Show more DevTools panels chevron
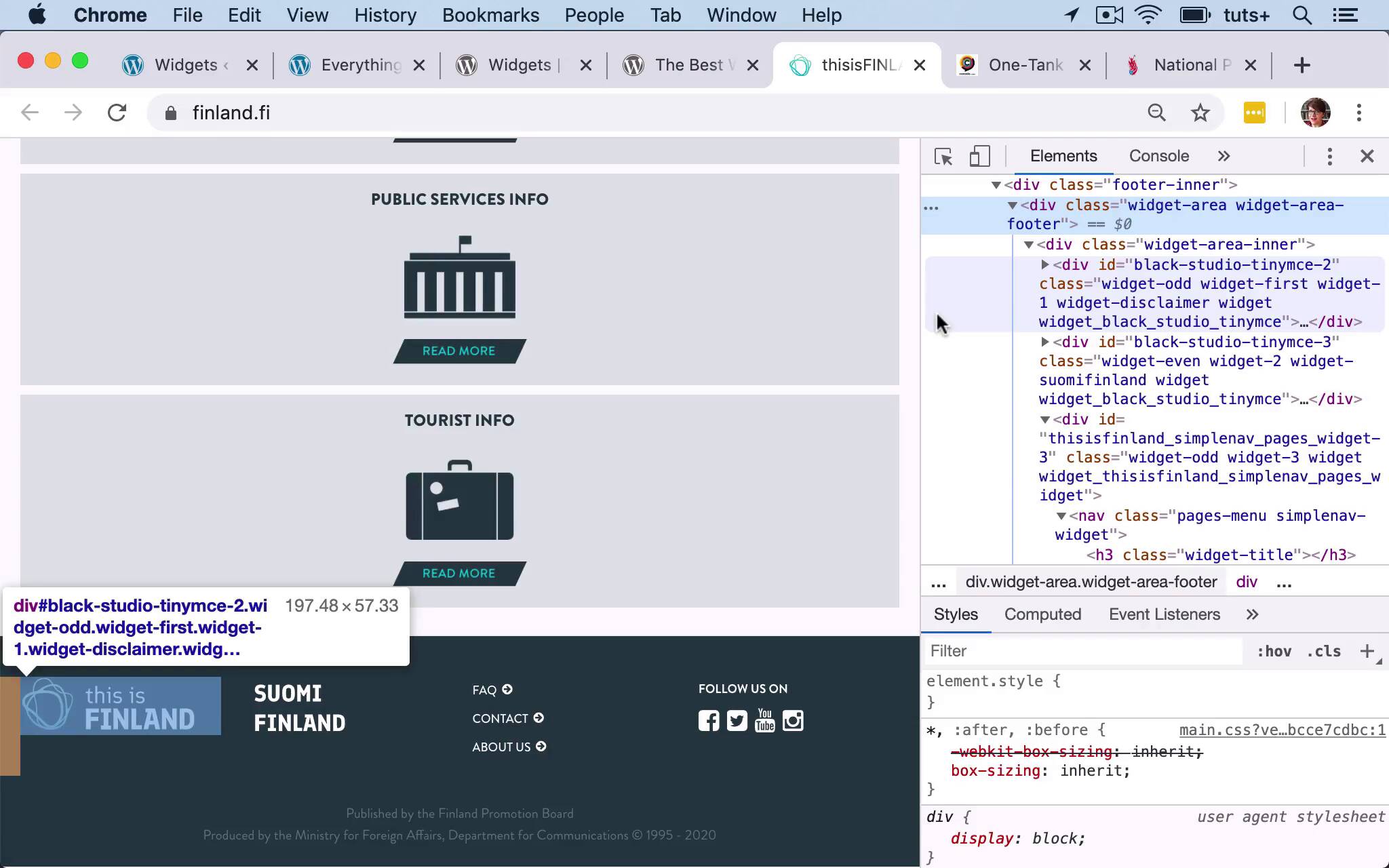 [x=1224, y=157]
